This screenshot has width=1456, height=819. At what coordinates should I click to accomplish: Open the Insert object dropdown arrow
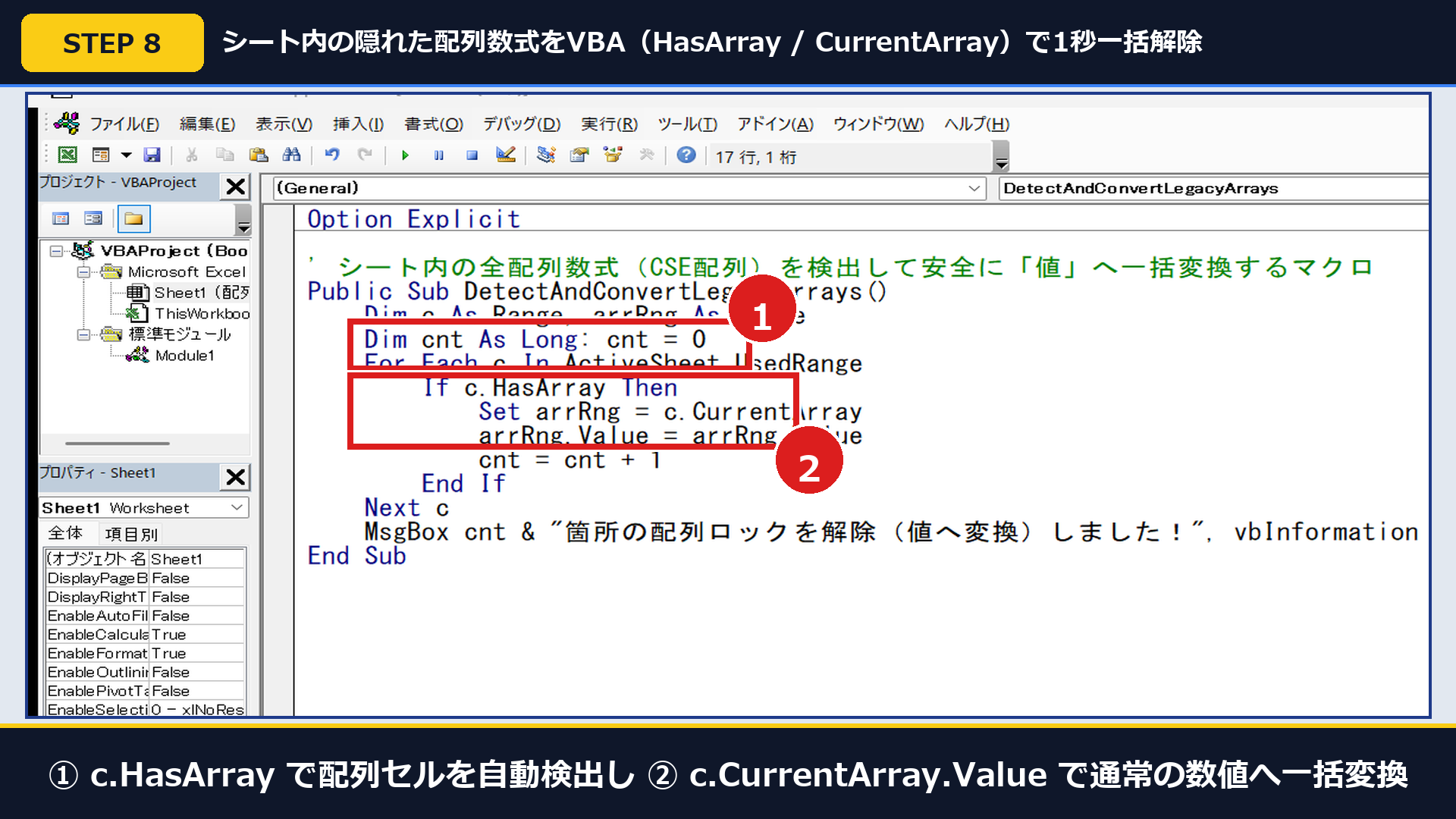pos(127,155)
